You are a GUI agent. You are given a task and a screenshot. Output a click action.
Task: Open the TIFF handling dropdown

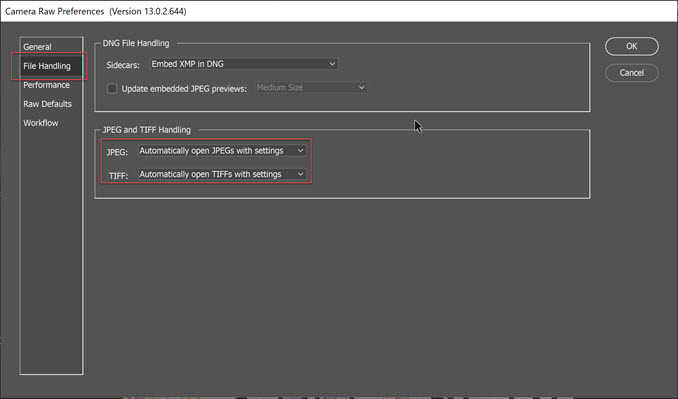(222, 174)
